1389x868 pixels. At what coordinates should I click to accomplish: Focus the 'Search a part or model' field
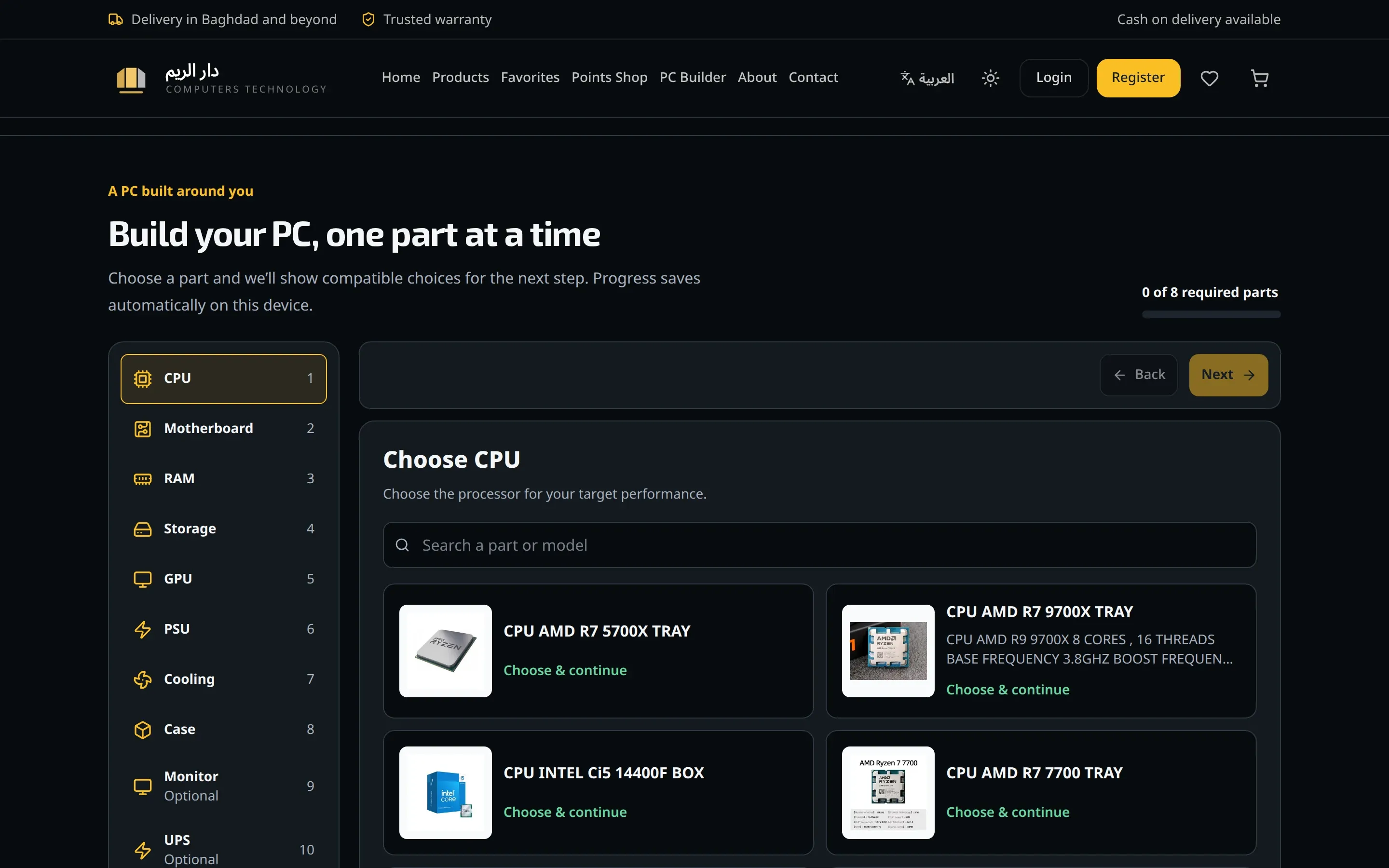click(x=819, y=545)
